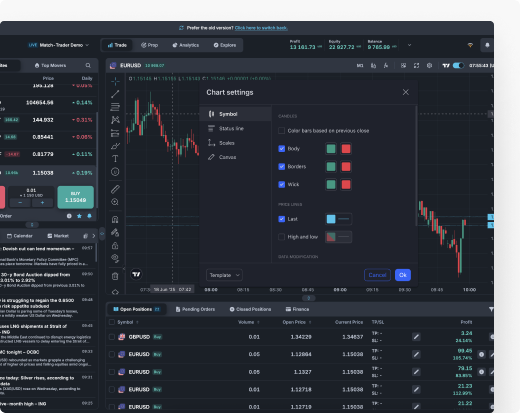Expand the Match-Trader Demo account dropdown
Viewport: 520px width, 413px height.
(59, 45)
